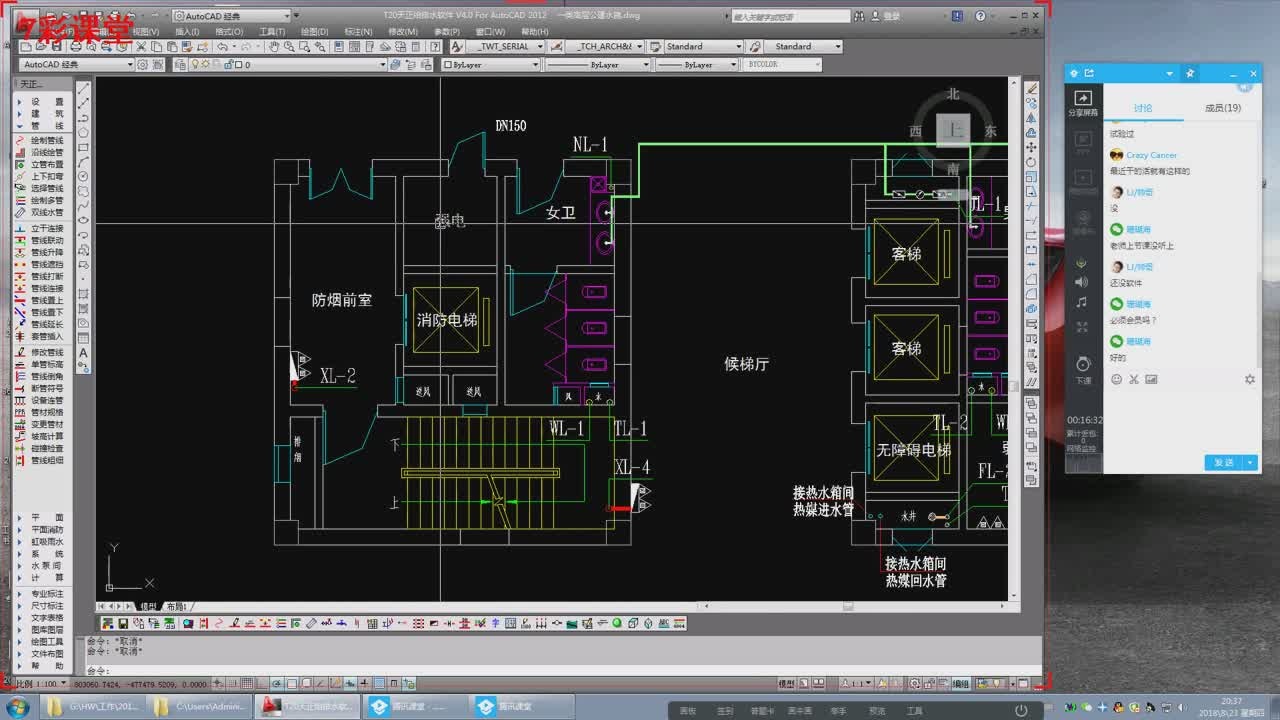The height and width of the screenshot is (720, 1280).
Task: Open the _TWT_SERIAL text style dropdown
Action: (x=506, y=47)
